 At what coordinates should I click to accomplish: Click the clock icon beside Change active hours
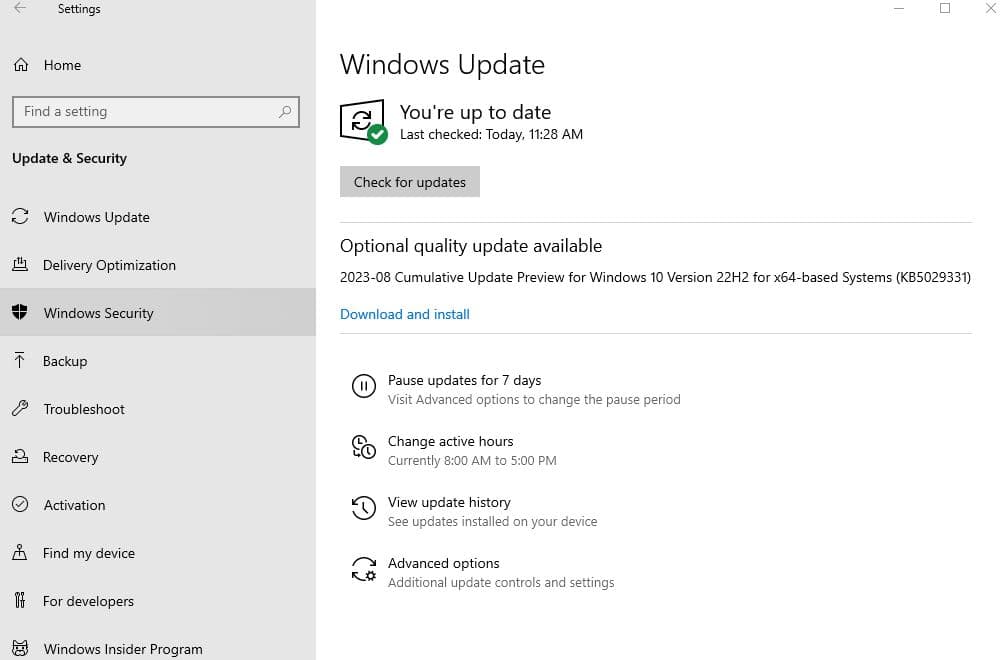pos(364,447)
